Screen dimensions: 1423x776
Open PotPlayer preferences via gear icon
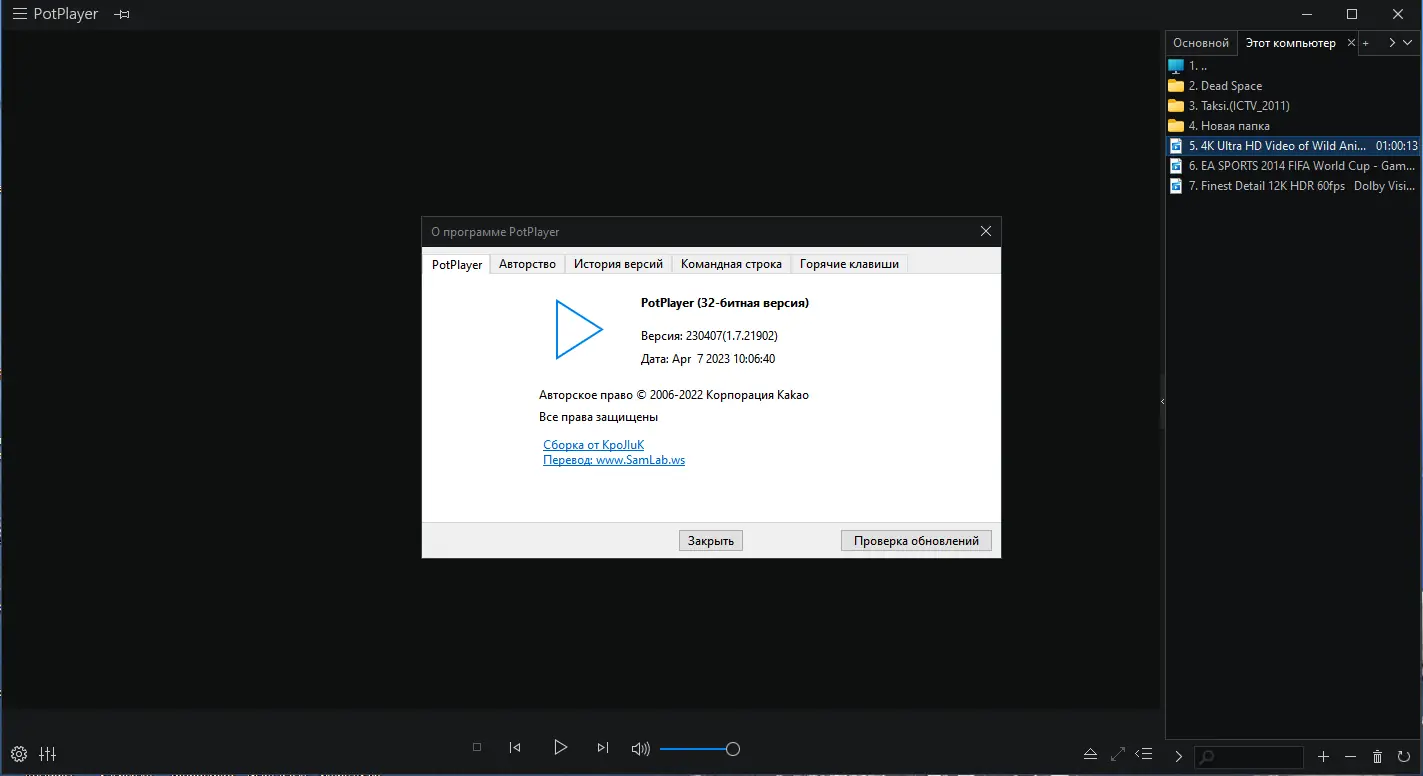point(20,754)
